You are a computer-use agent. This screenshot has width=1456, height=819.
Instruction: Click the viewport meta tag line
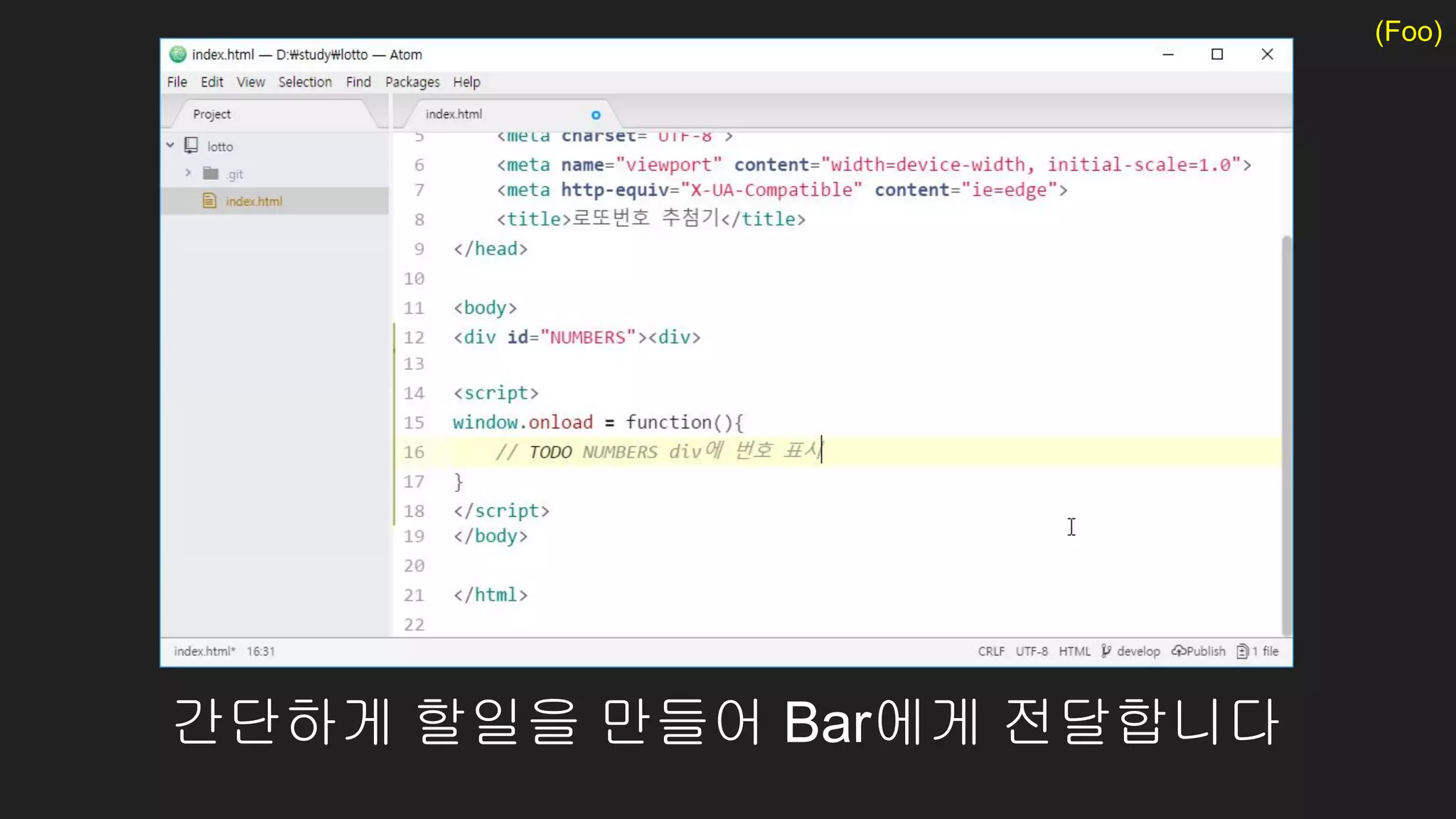pos(874,165)
